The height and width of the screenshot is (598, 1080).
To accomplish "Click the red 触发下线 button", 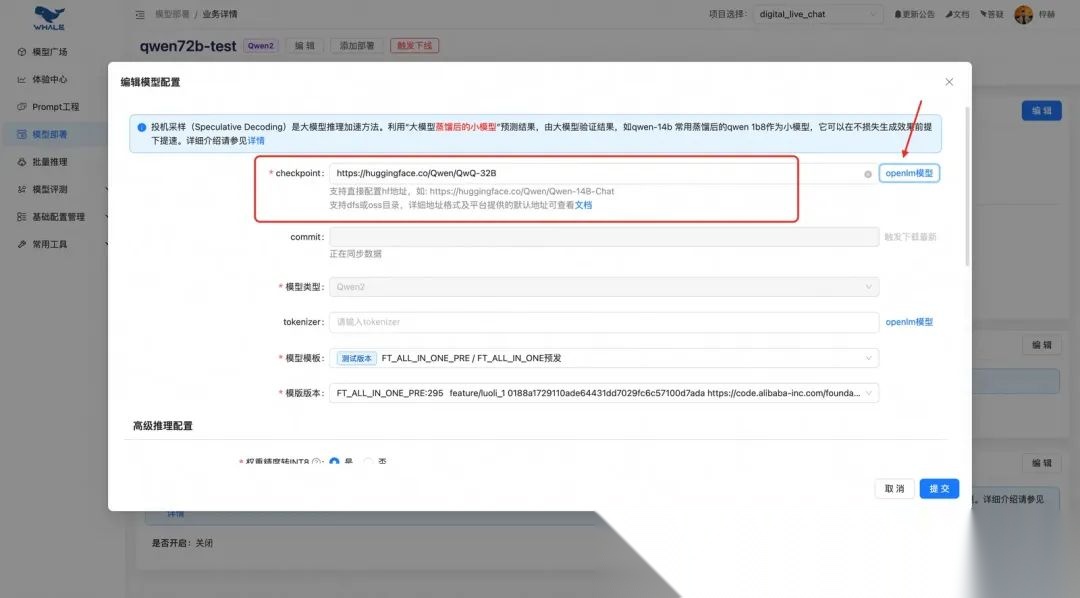I will (415, 46).
